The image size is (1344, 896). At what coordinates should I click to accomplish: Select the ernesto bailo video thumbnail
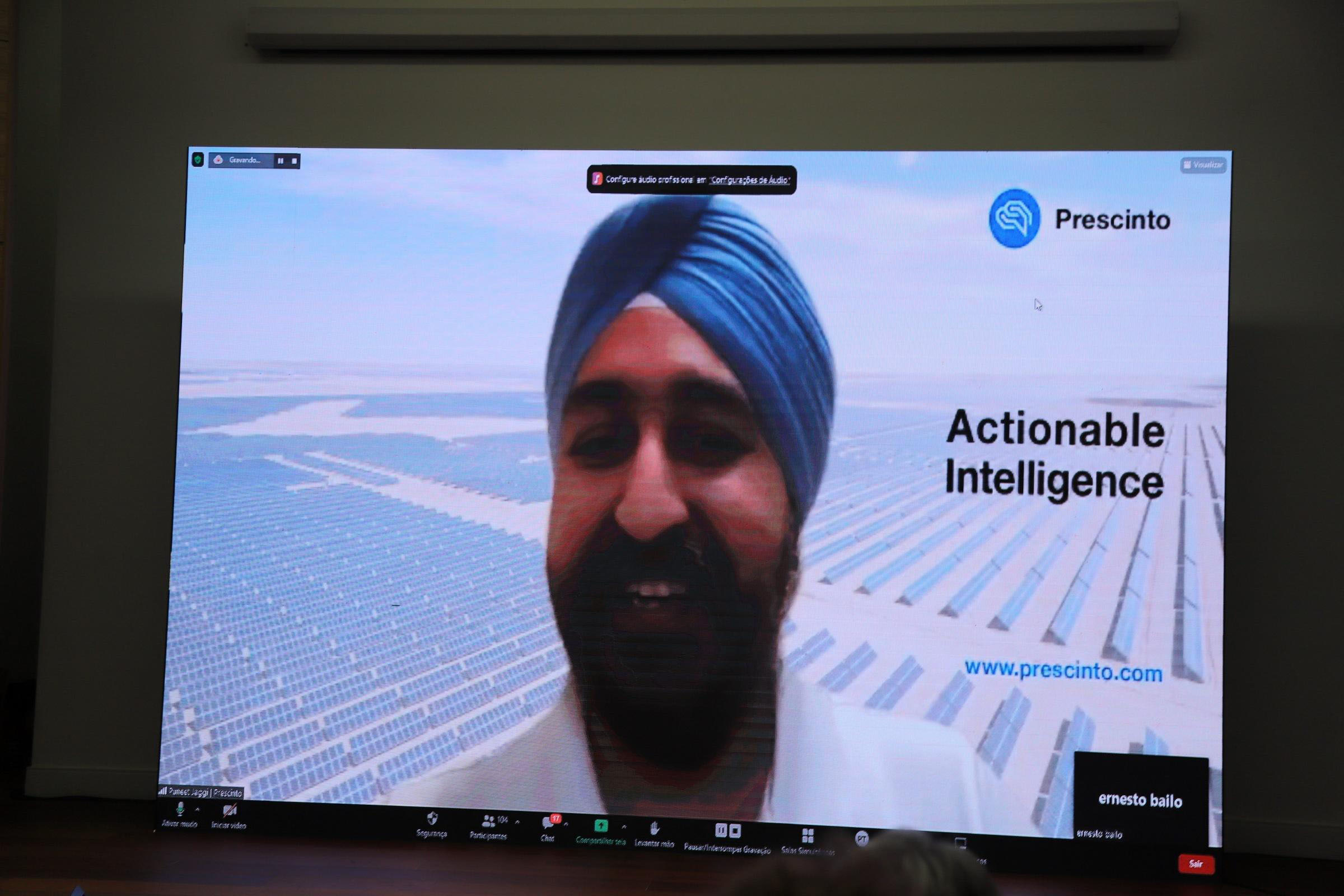1140,799
